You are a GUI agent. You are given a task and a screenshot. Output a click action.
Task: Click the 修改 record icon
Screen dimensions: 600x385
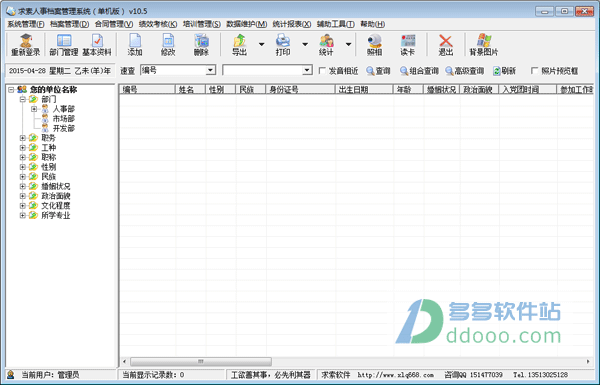tap(168, 45)
